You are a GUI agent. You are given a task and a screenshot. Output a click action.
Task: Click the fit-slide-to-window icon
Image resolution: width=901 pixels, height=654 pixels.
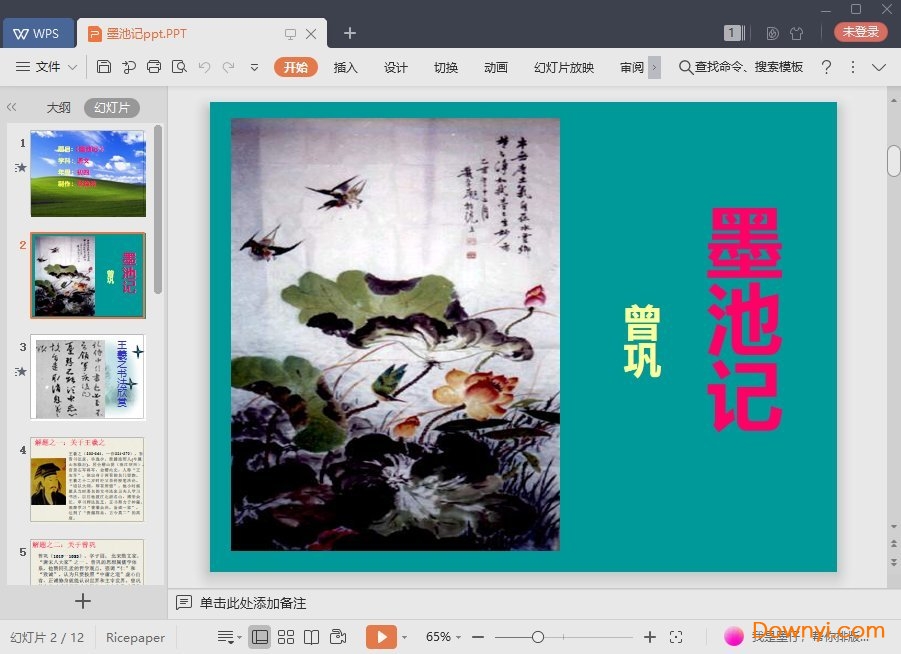coord(677,637)
